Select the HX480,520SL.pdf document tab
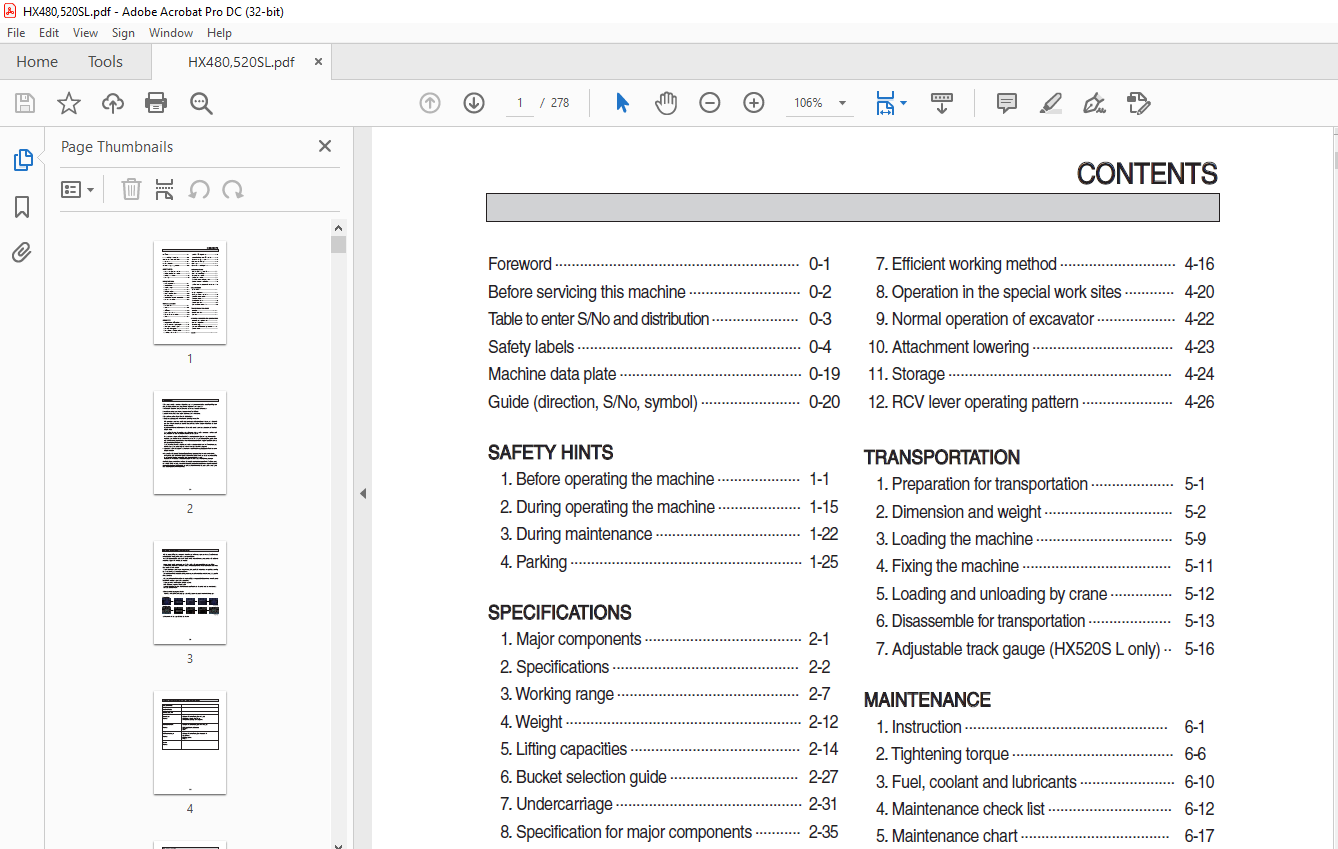1338x849 pixels. 241,62
